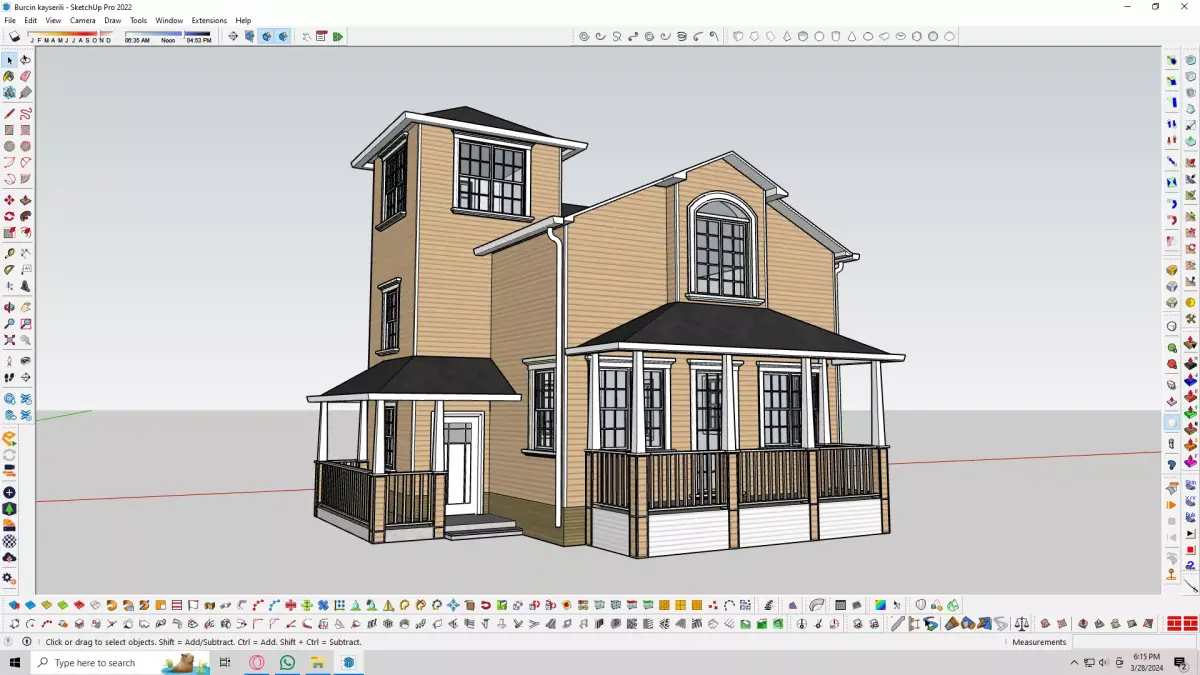Select the Zoom magnifier tool
The width and height of the screenshot is (1200, 675).
(9, 324)
